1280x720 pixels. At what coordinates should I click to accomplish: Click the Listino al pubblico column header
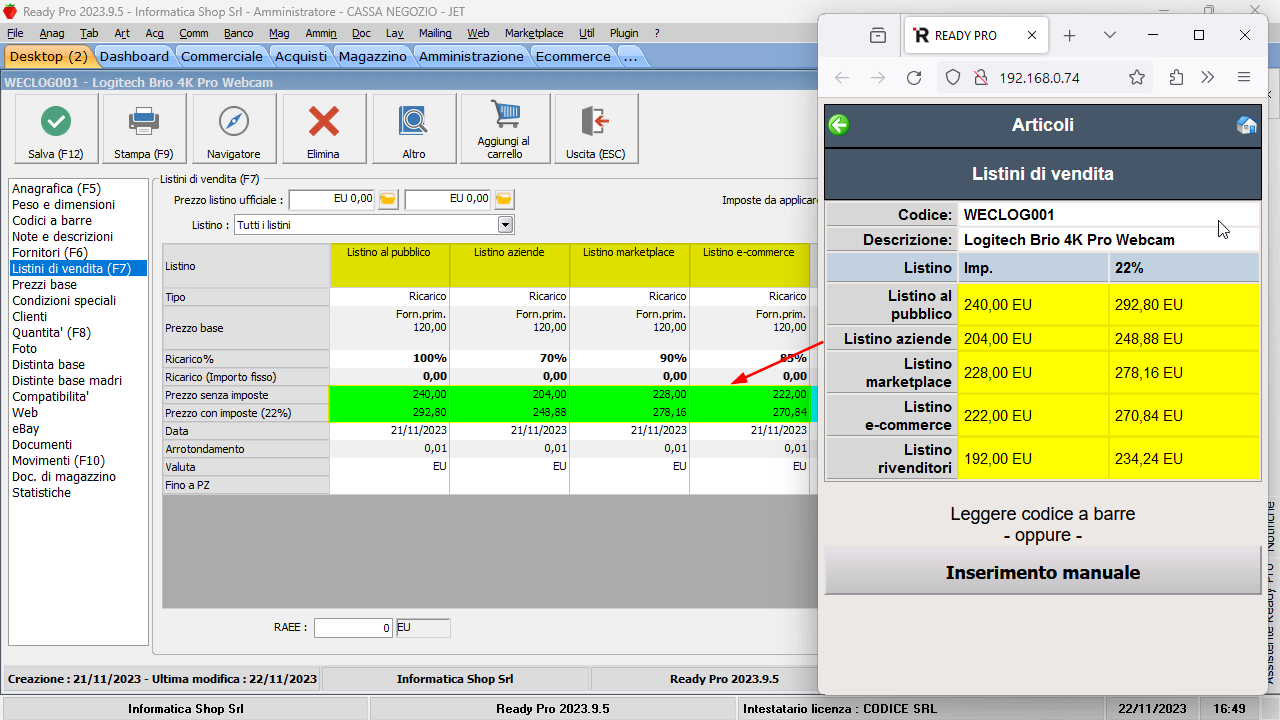pos(390,266)
